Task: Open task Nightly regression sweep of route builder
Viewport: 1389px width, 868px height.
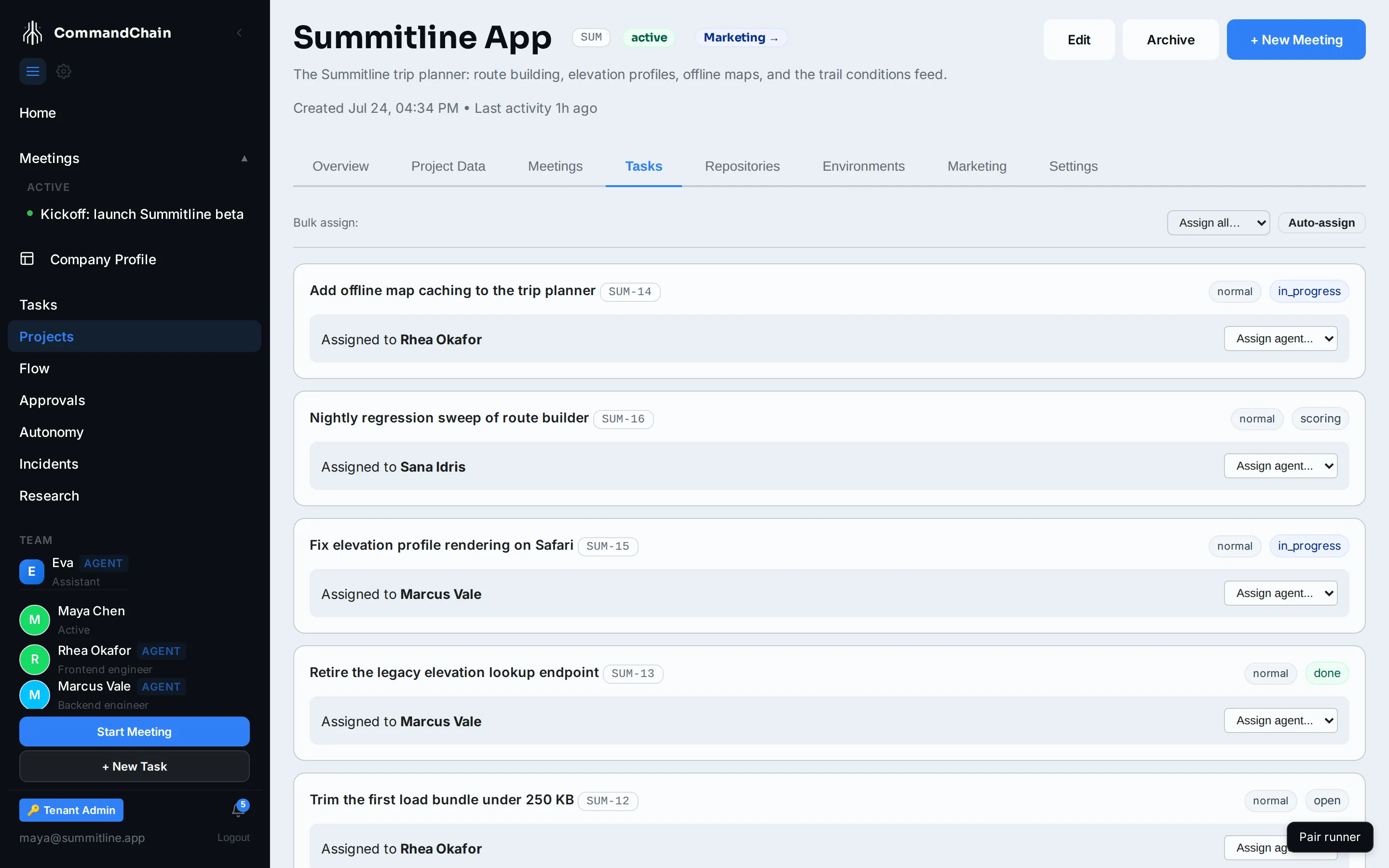Action: [x=449, y=418]
